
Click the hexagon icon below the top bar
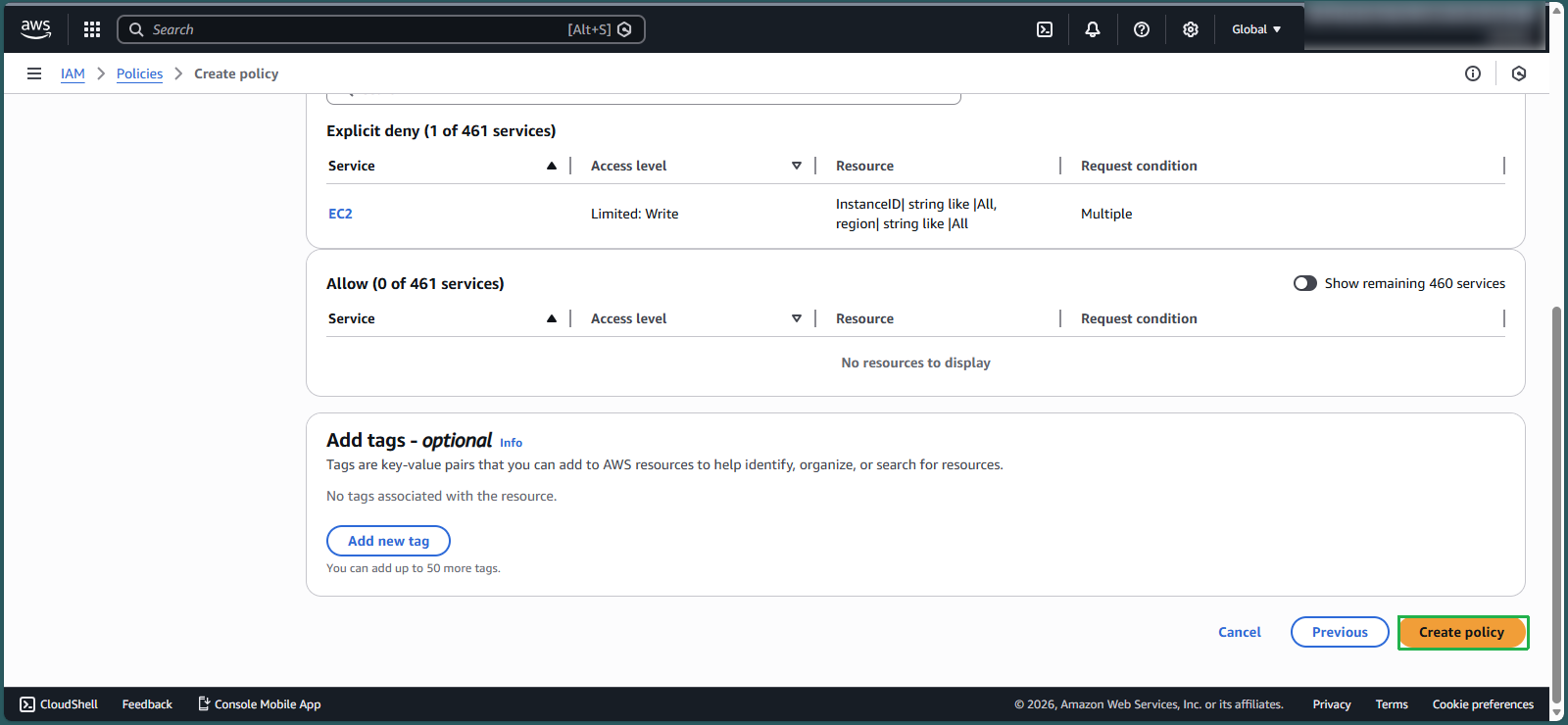coord(1519,73)
